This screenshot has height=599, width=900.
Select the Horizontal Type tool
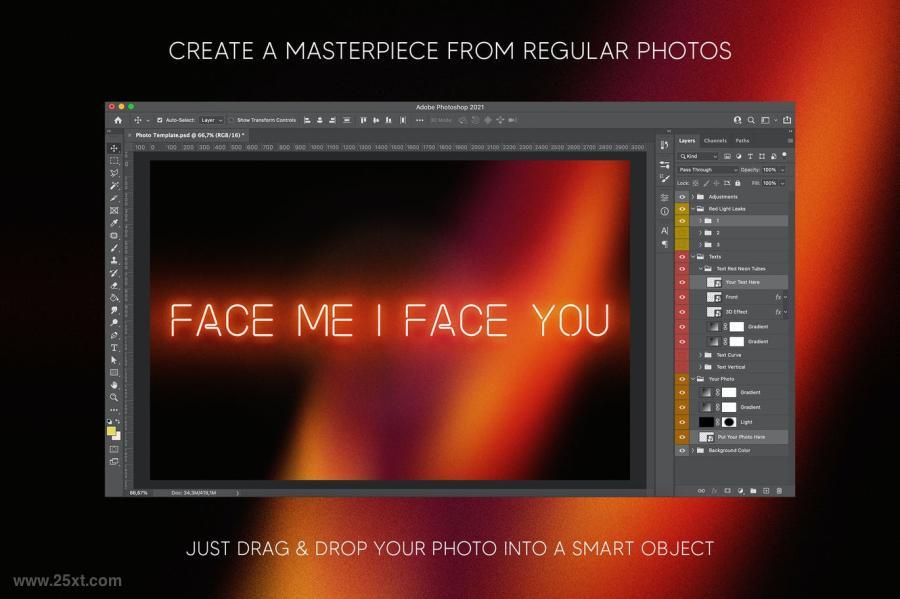[x=114, y=348]
